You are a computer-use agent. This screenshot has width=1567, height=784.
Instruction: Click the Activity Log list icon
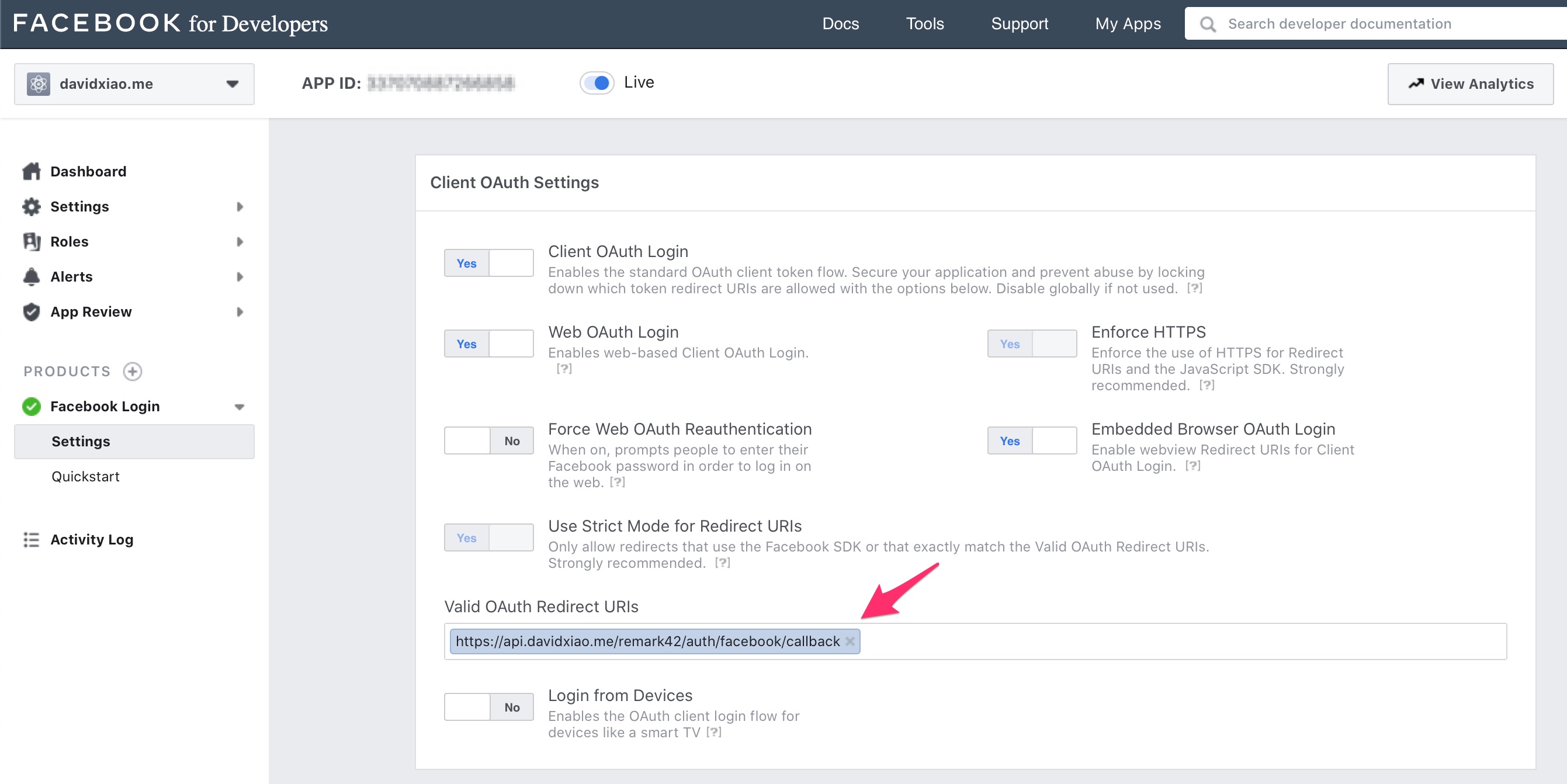[x=31, y=539]
